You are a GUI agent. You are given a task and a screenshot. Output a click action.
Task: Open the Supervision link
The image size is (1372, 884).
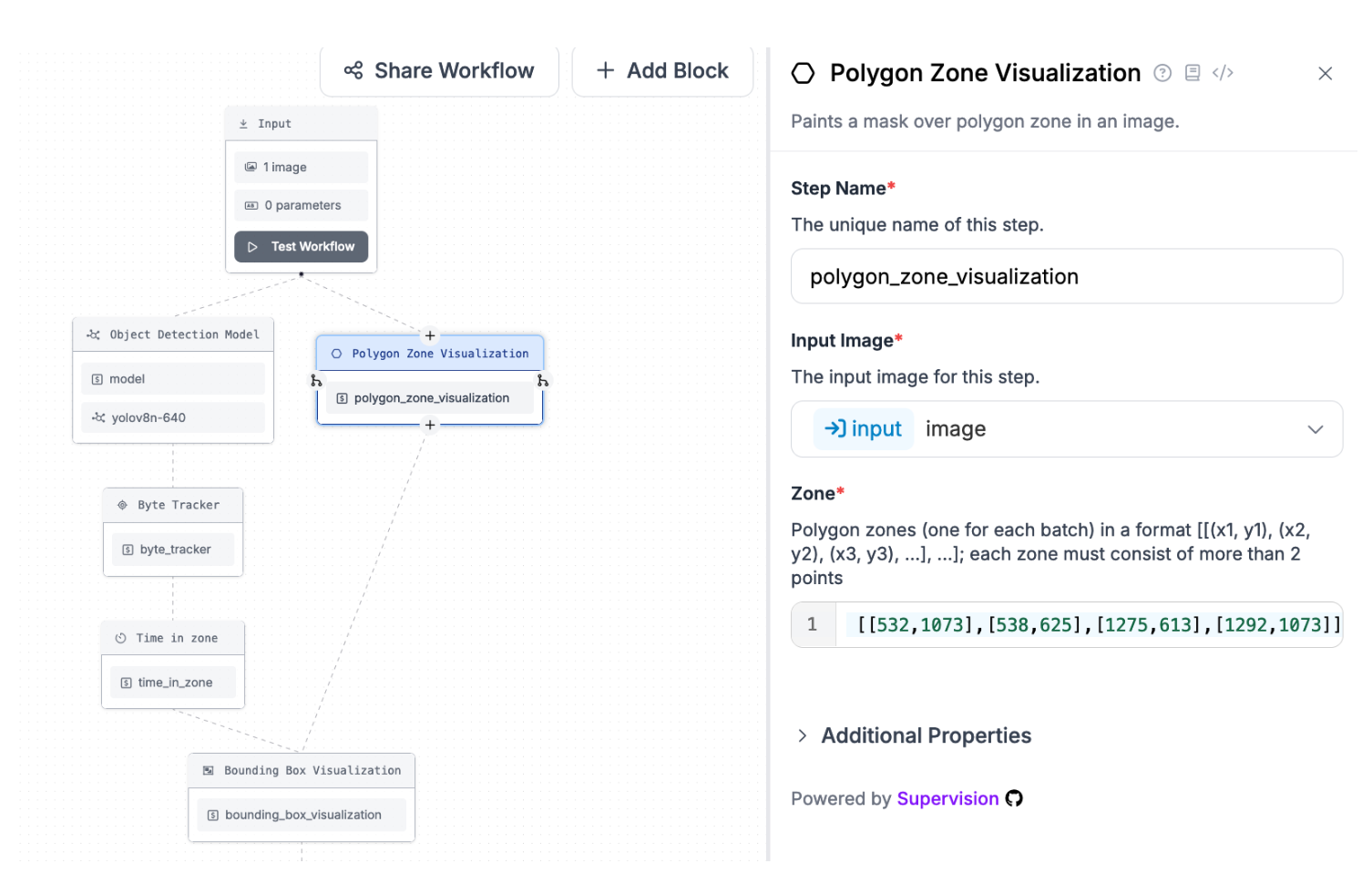947,799
